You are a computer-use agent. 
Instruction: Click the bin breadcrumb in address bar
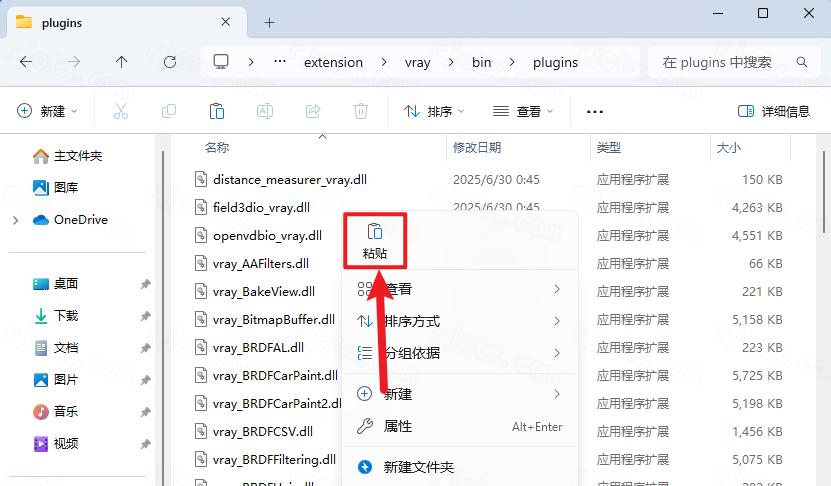tap(481, 62)
